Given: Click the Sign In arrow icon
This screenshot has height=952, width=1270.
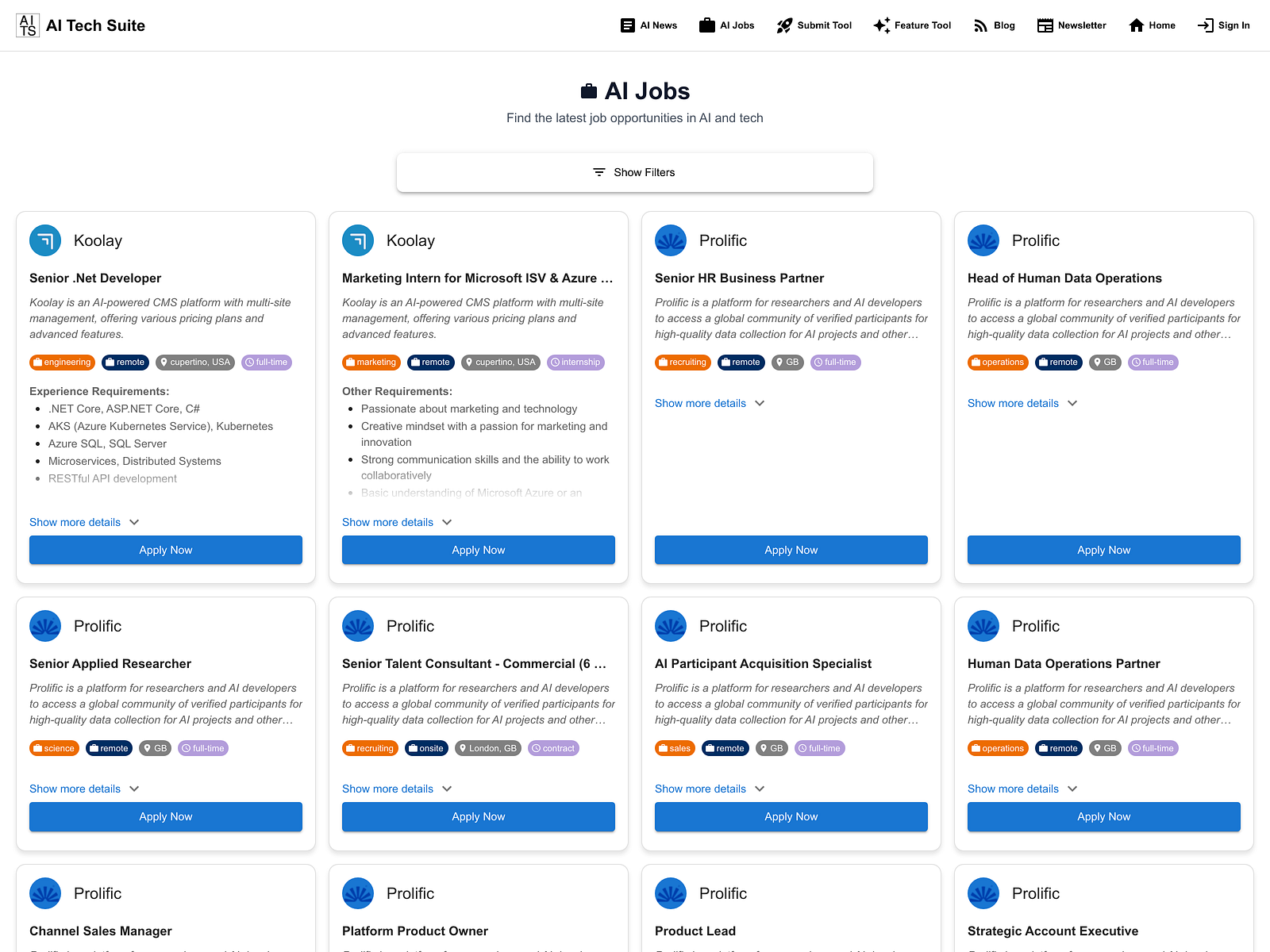Looking at the screenshot, I should point(1205,25).
